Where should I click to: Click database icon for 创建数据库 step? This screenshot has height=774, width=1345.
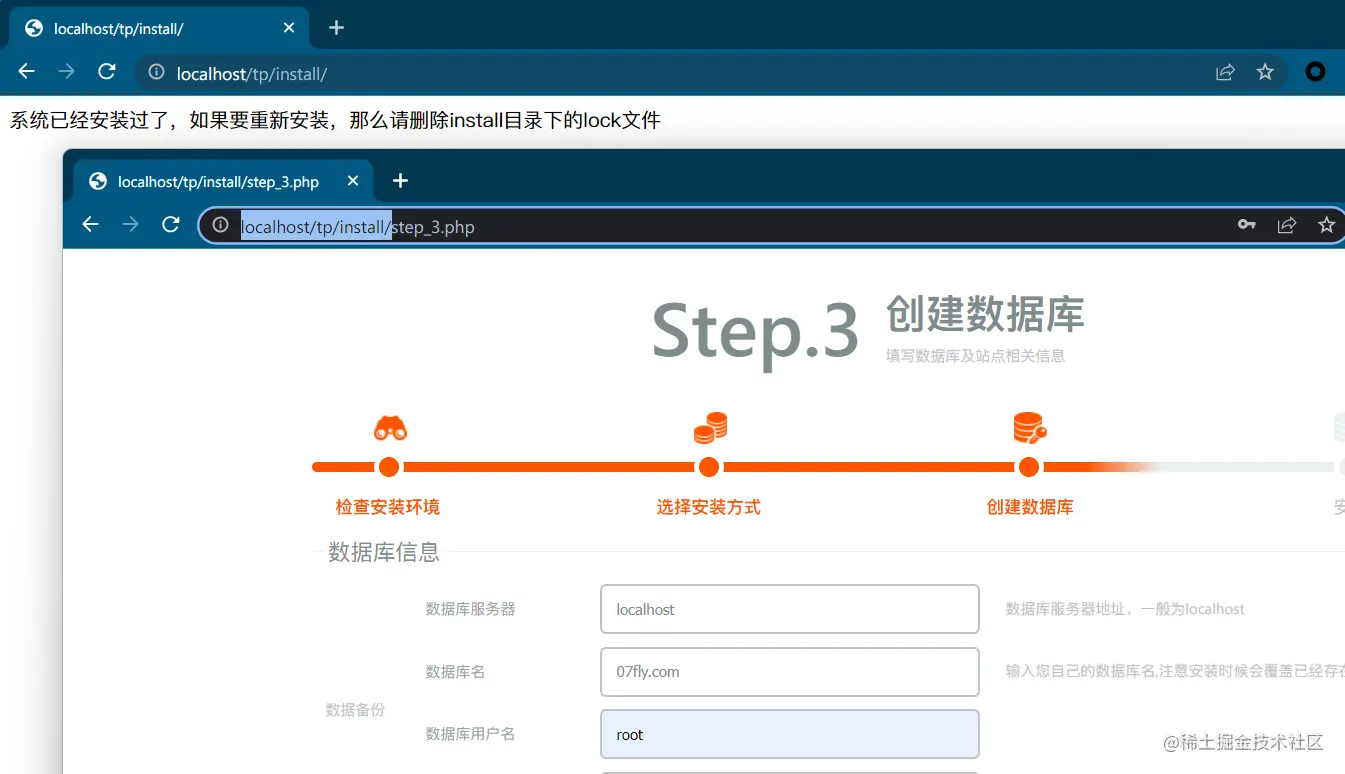(1030, 428)
